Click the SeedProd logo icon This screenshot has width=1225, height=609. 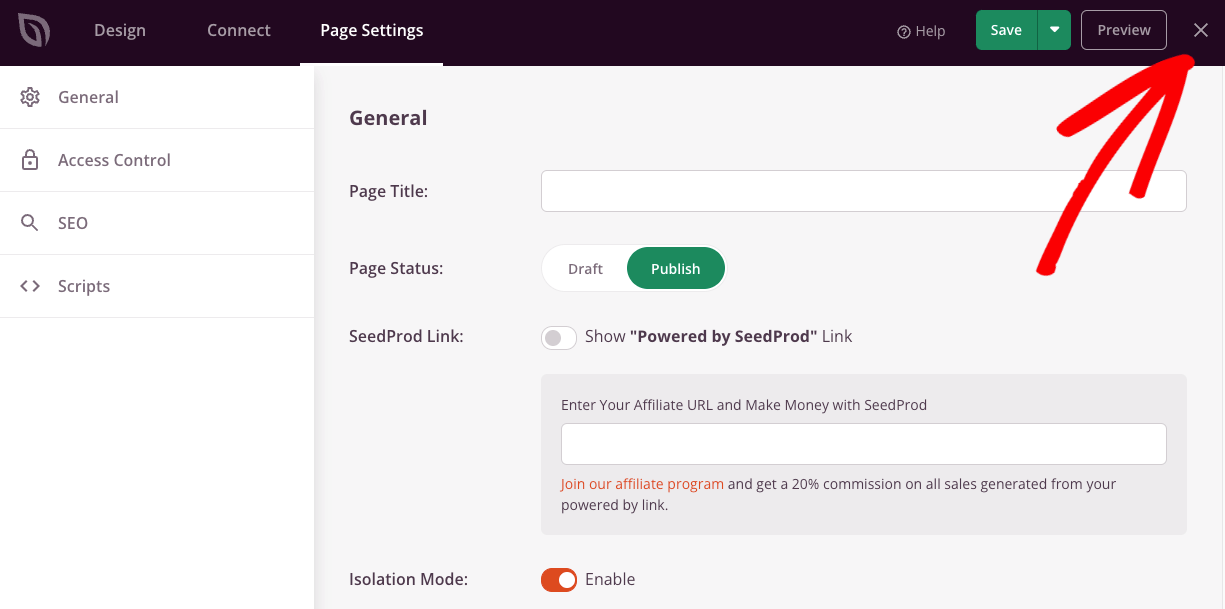33,30
